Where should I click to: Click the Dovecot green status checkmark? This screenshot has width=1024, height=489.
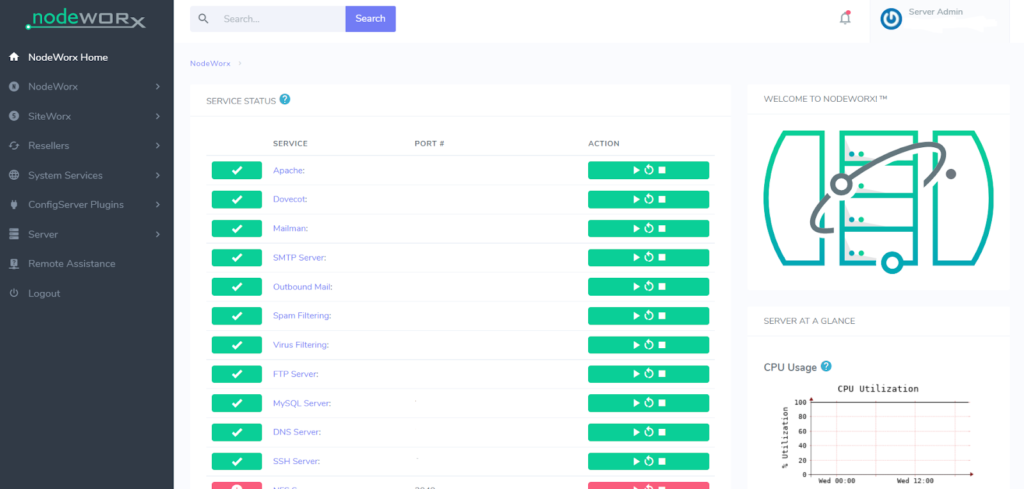(x=236, y=199)
